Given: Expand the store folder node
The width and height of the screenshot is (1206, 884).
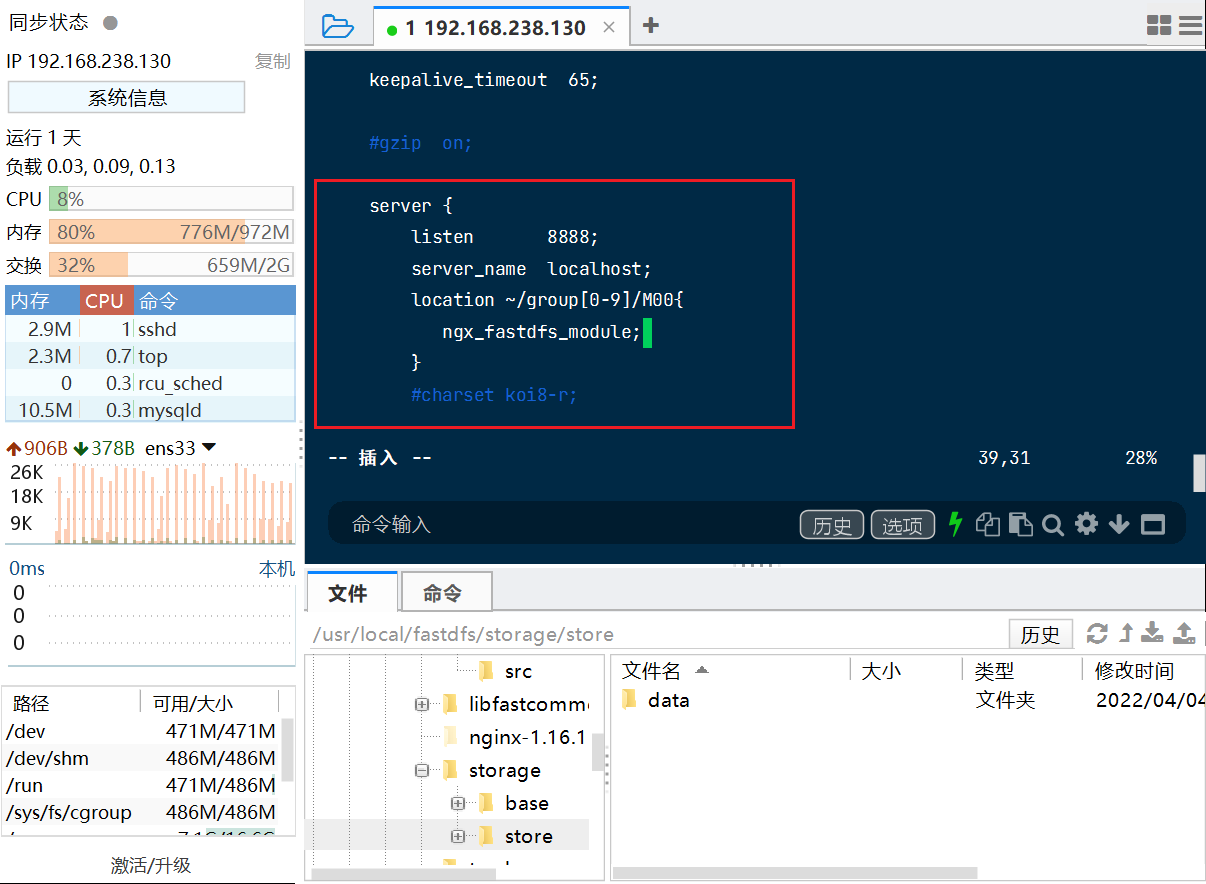Looking at the screenshot, I should click(x=458, y=836).
